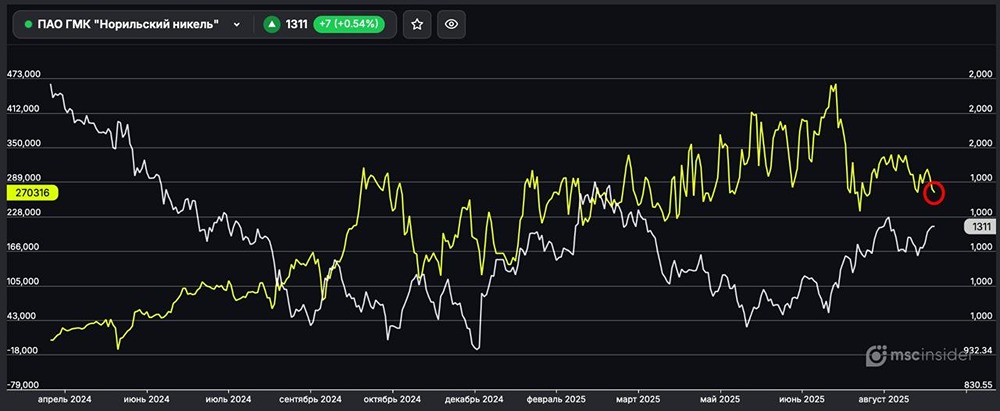Click the +7 (+0.54%) change badge

348,24
